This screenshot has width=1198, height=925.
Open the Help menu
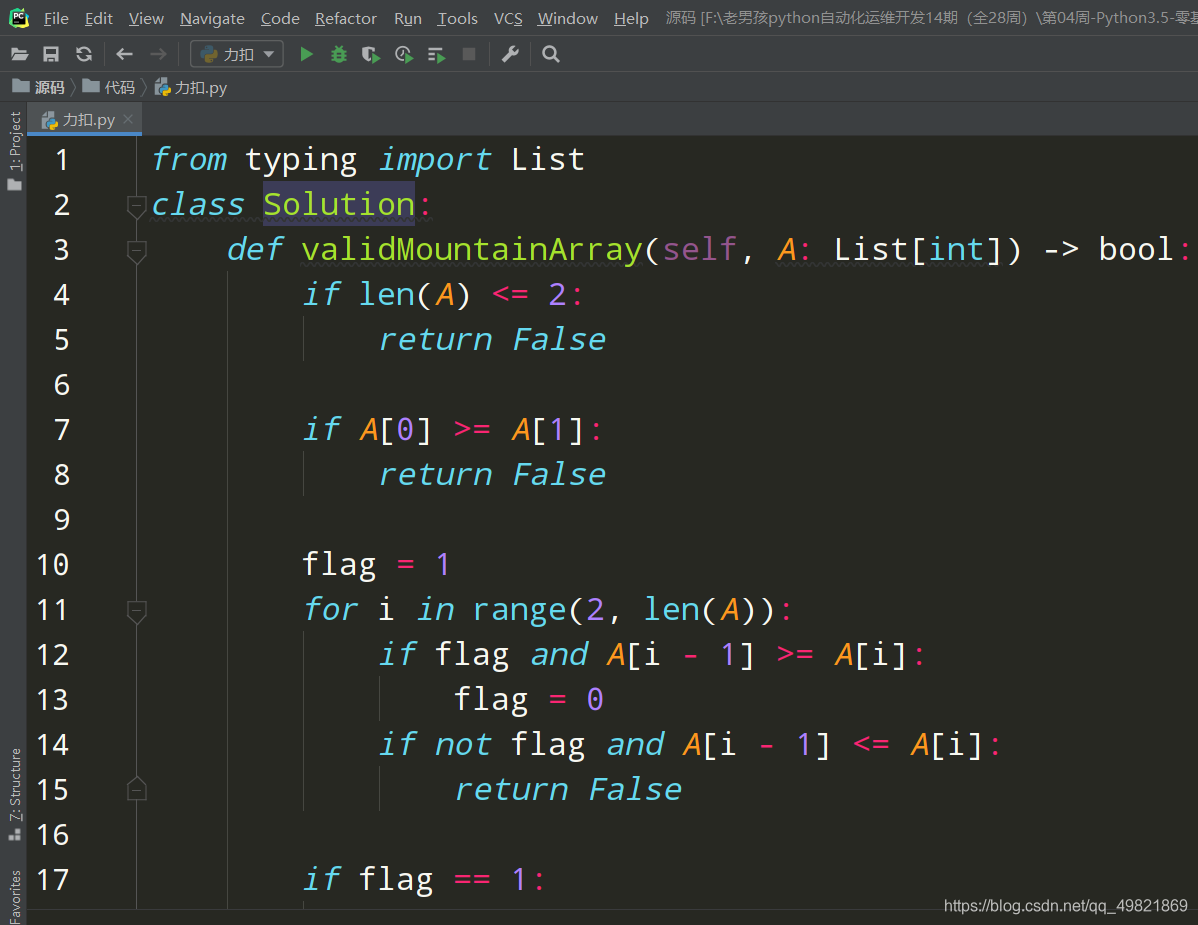(x=630, y=18)
